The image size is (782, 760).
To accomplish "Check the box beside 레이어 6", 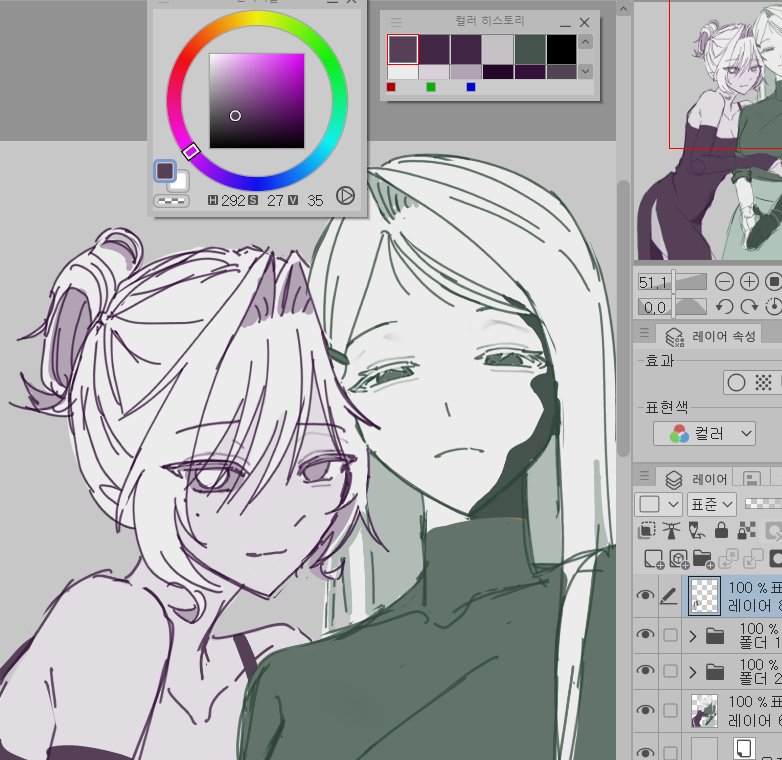I will (670, 710).
